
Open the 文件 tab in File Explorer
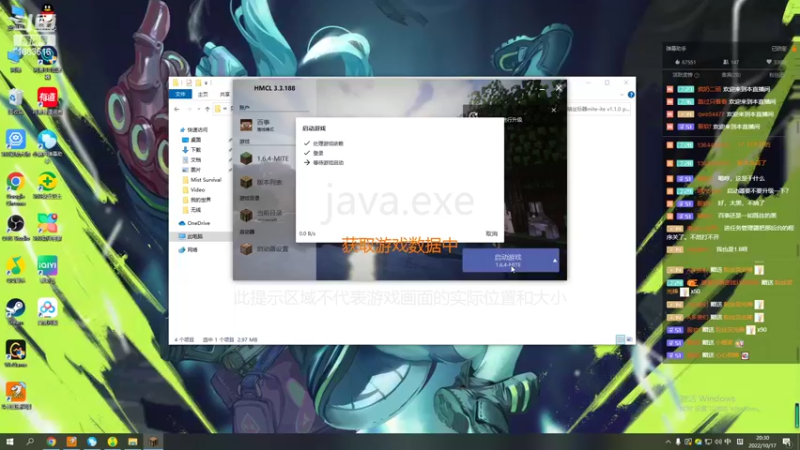(181, 94)
